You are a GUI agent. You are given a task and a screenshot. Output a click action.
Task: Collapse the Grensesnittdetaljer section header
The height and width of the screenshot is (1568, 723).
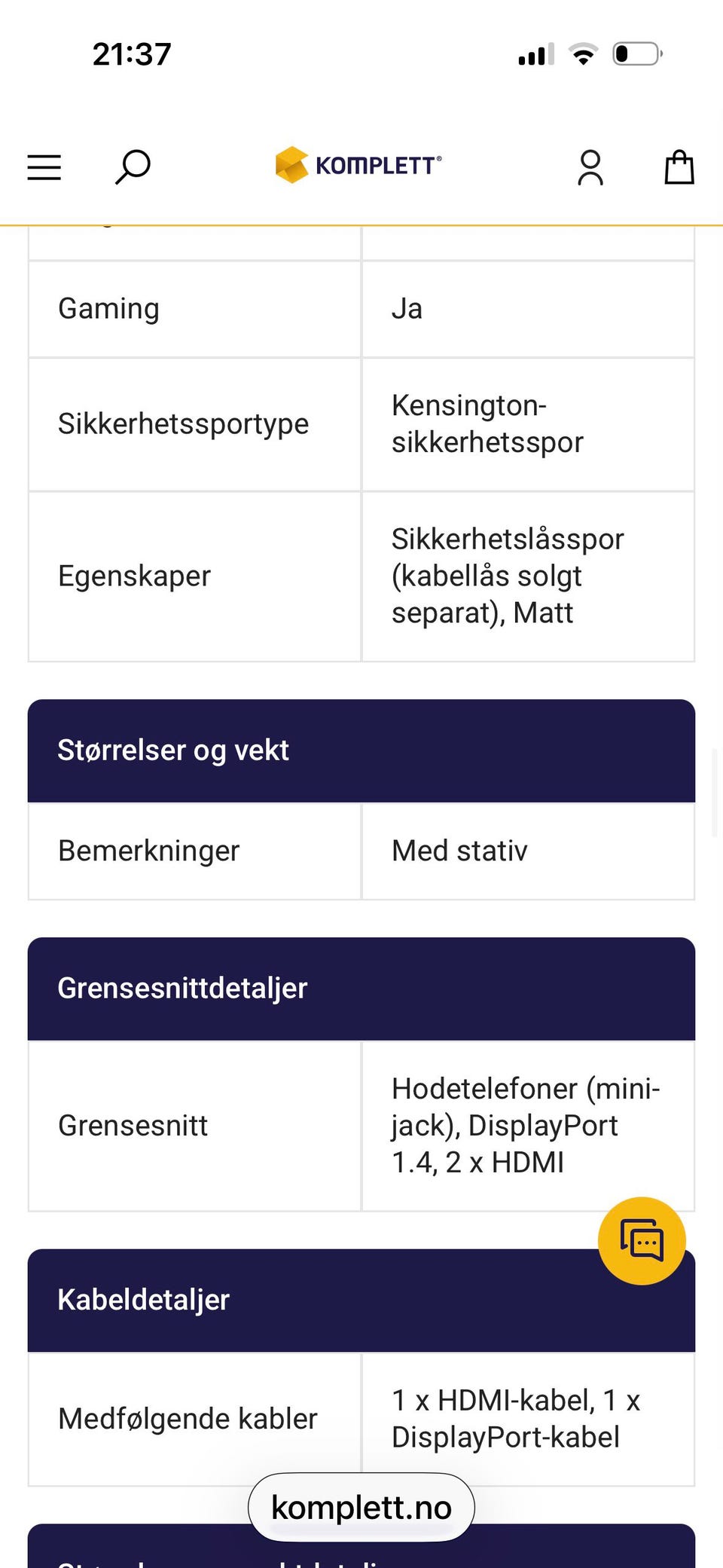point(361,989)
